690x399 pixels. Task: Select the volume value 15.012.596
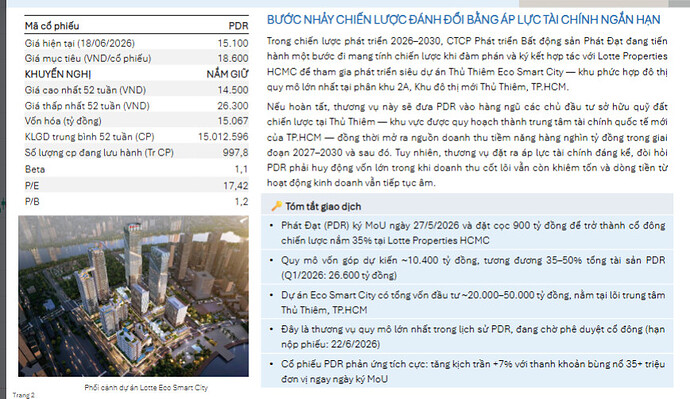click(x=223, y=137)
